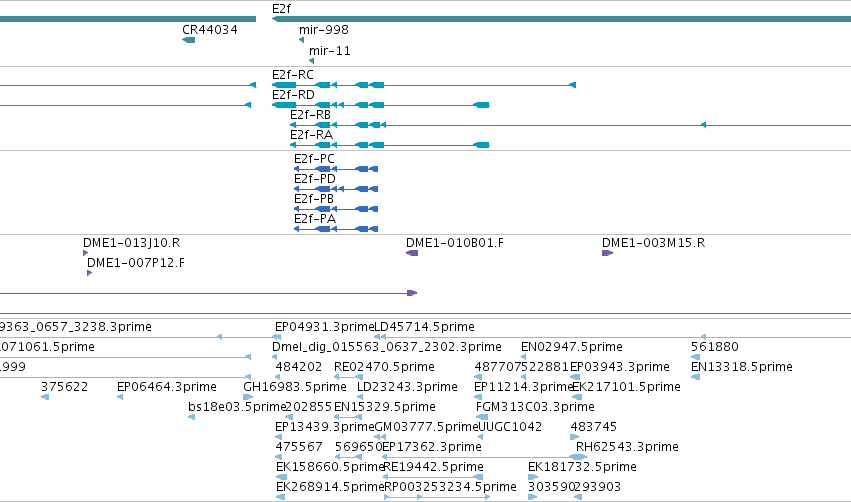Click the 487707 feature label
This screenshot has height=502, width=851.
[498, 367]
